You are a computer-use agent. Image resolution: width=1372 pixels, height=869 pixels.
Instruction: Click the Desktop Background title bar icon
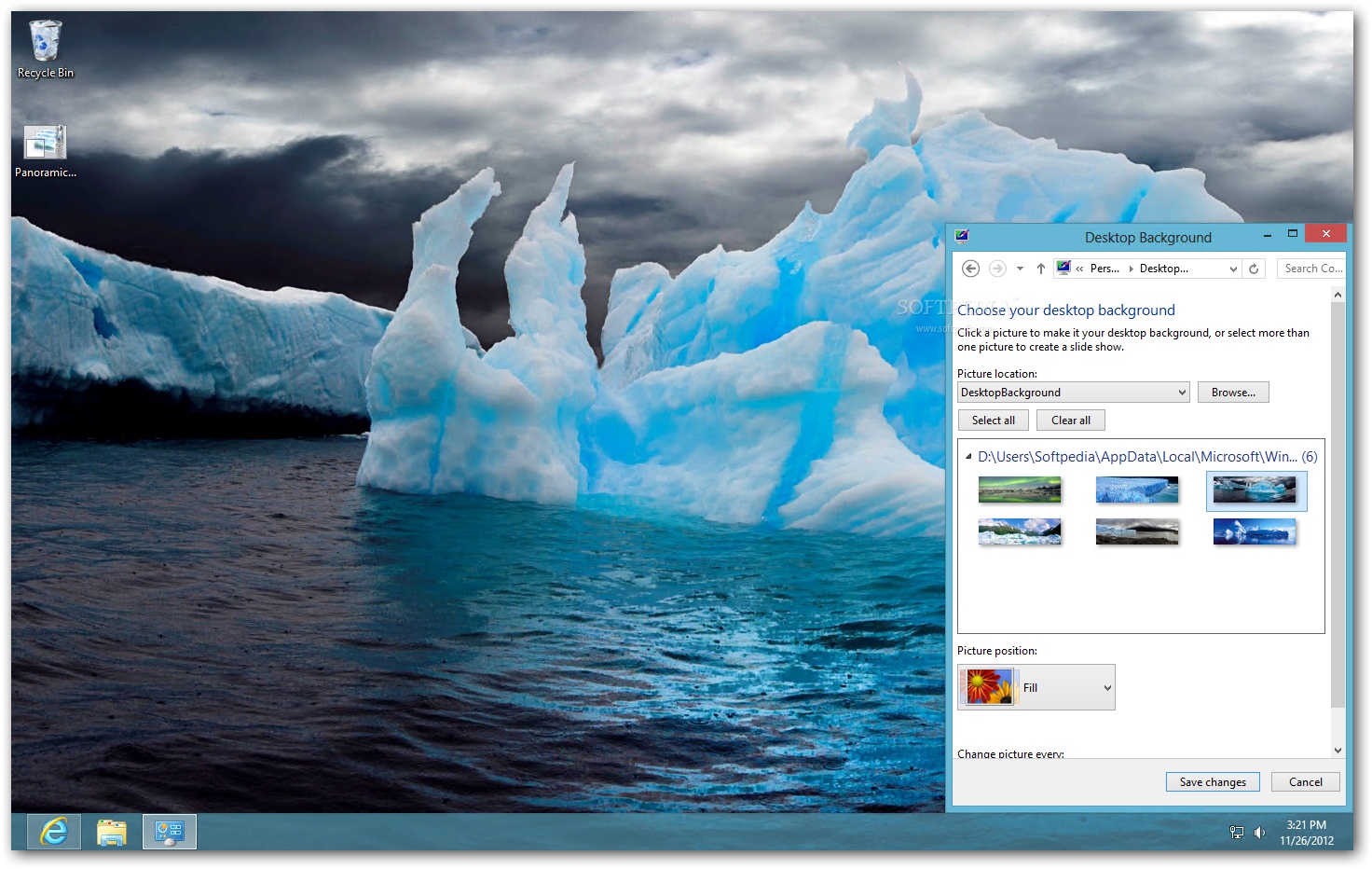[x=962, y=236]
